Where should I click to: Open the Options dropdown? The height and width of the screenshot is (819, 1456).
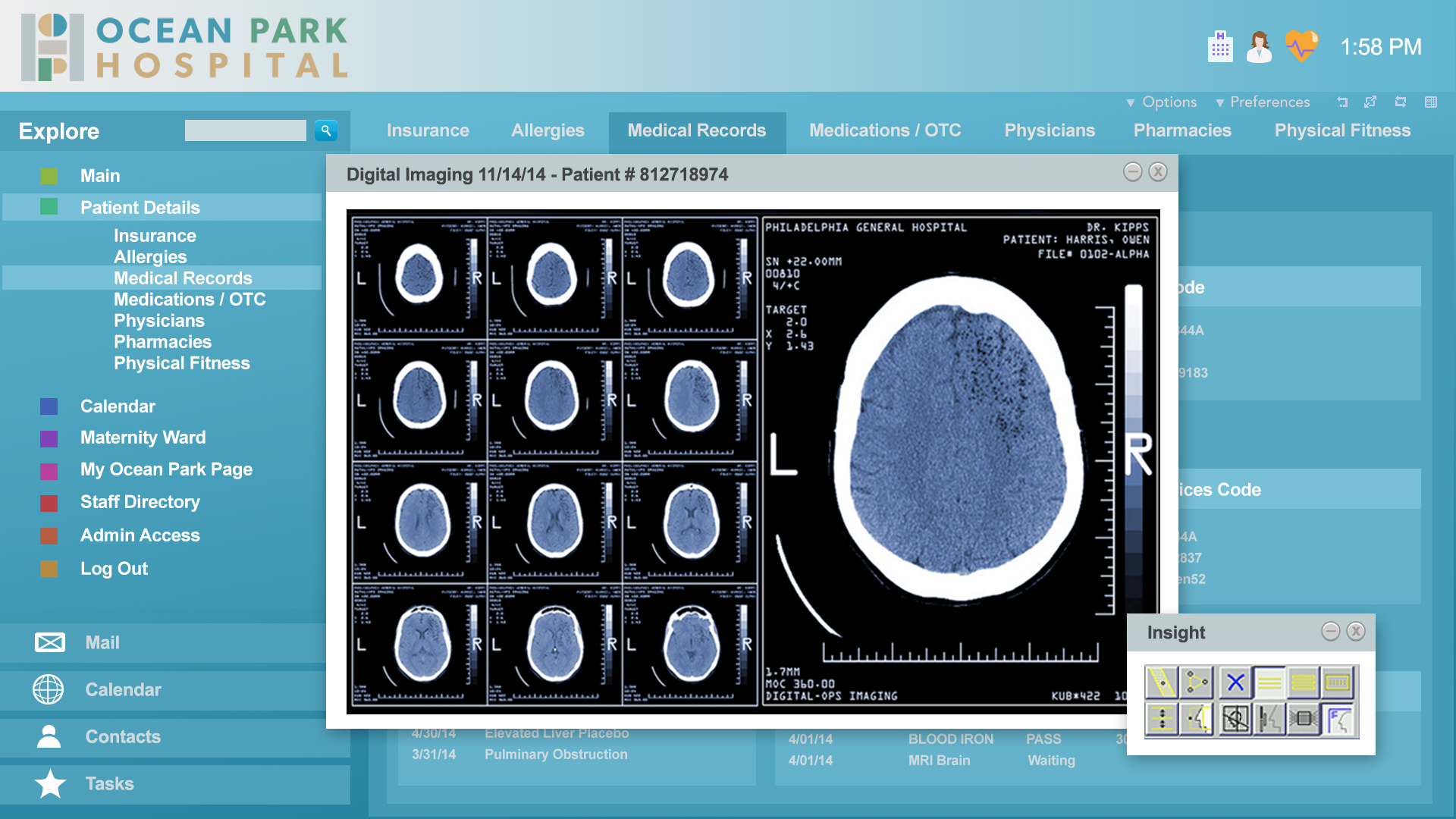click(x=1162, y=102)
